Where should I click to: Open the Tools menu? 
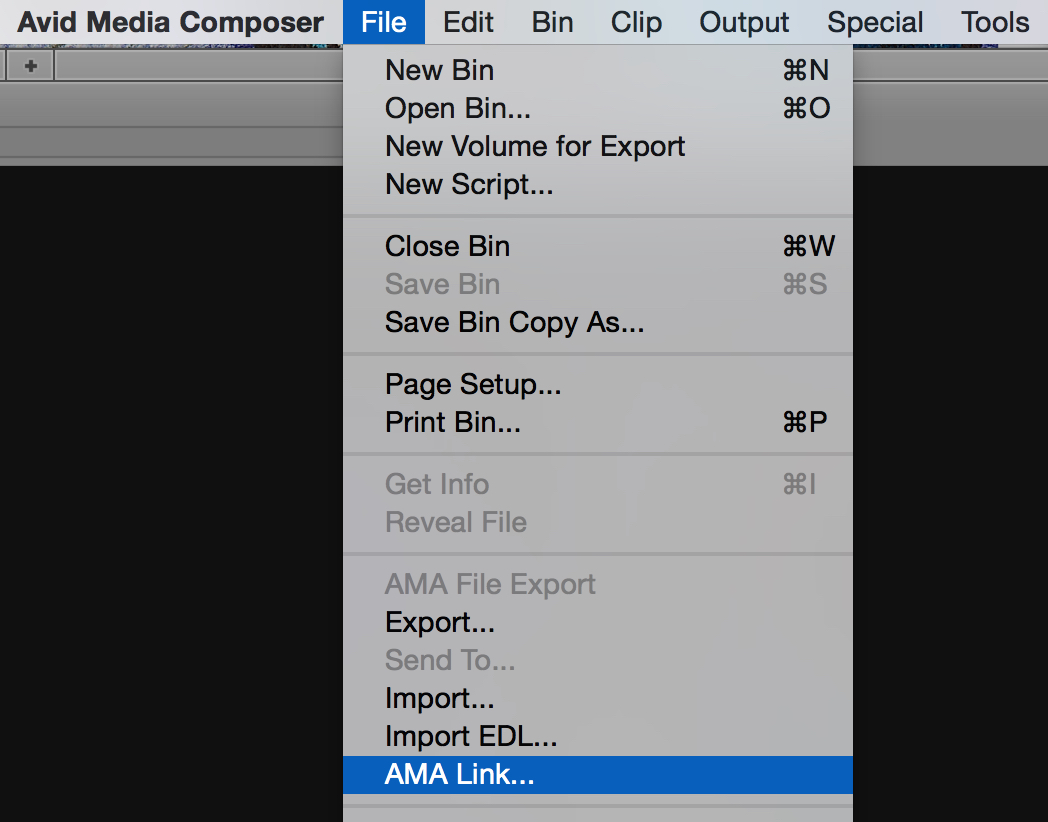995,22
